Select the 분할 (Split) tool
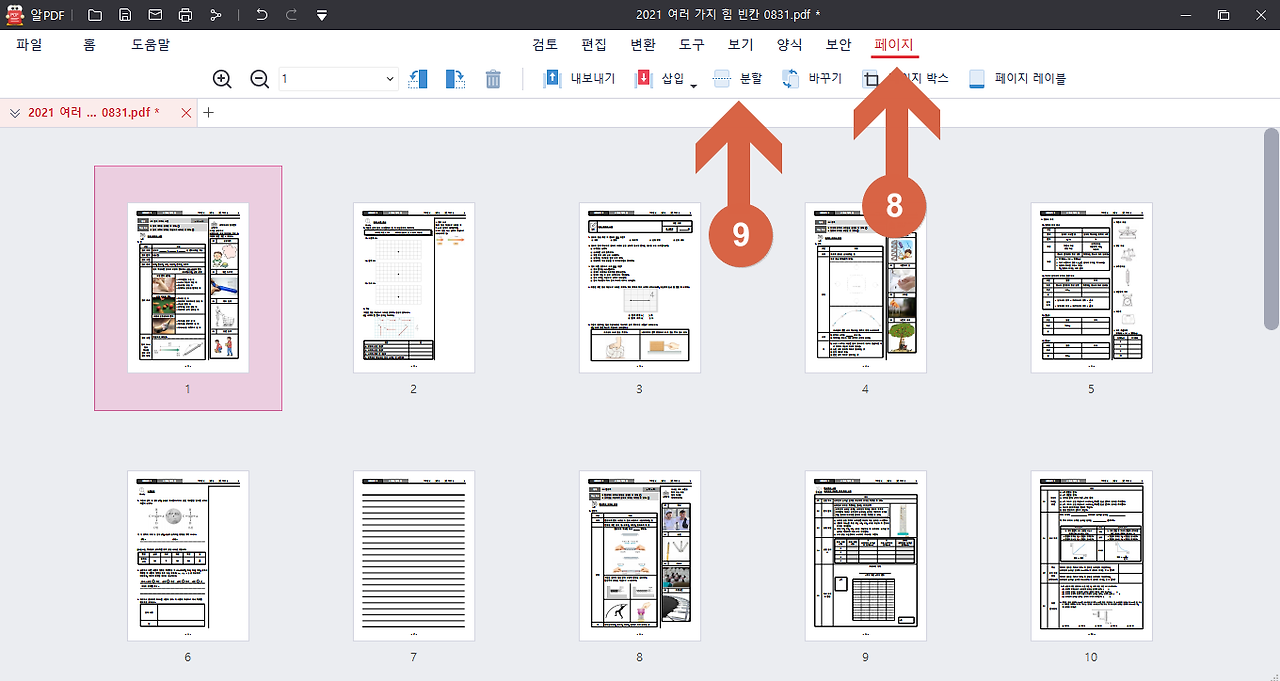This screenshot has width=1280, height=681. 738,78
